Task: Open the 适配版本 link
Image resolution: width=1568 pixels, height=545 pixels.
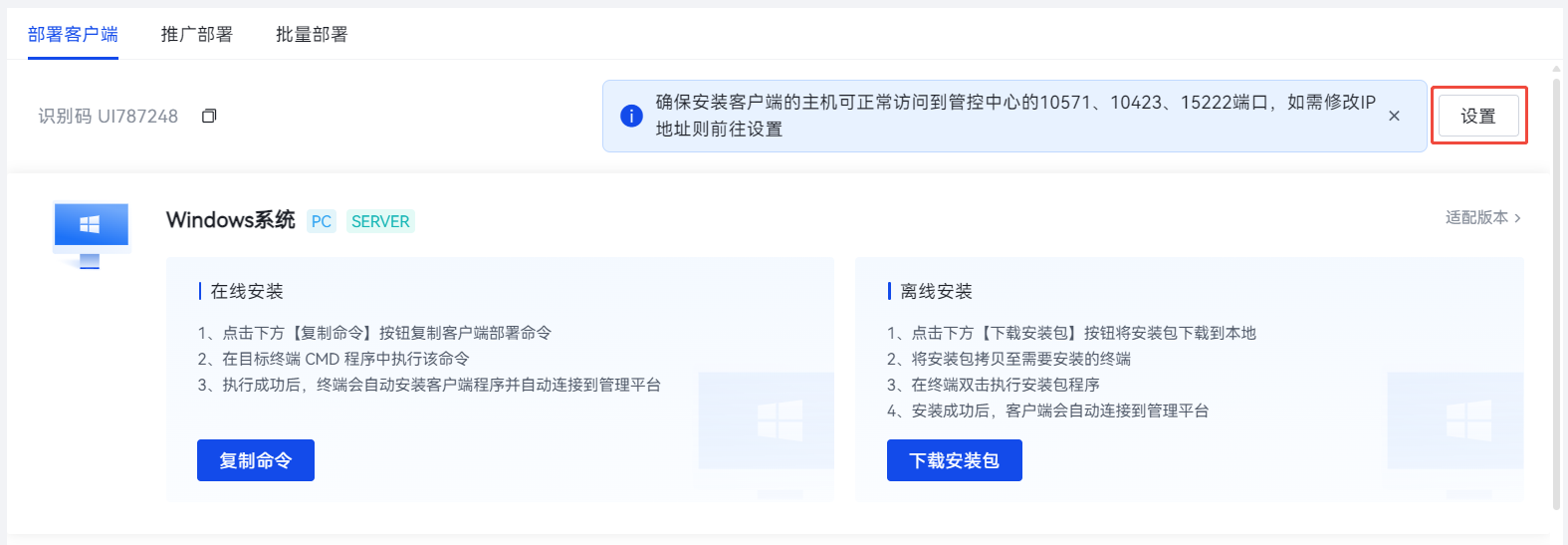Action: point(1476,217)
